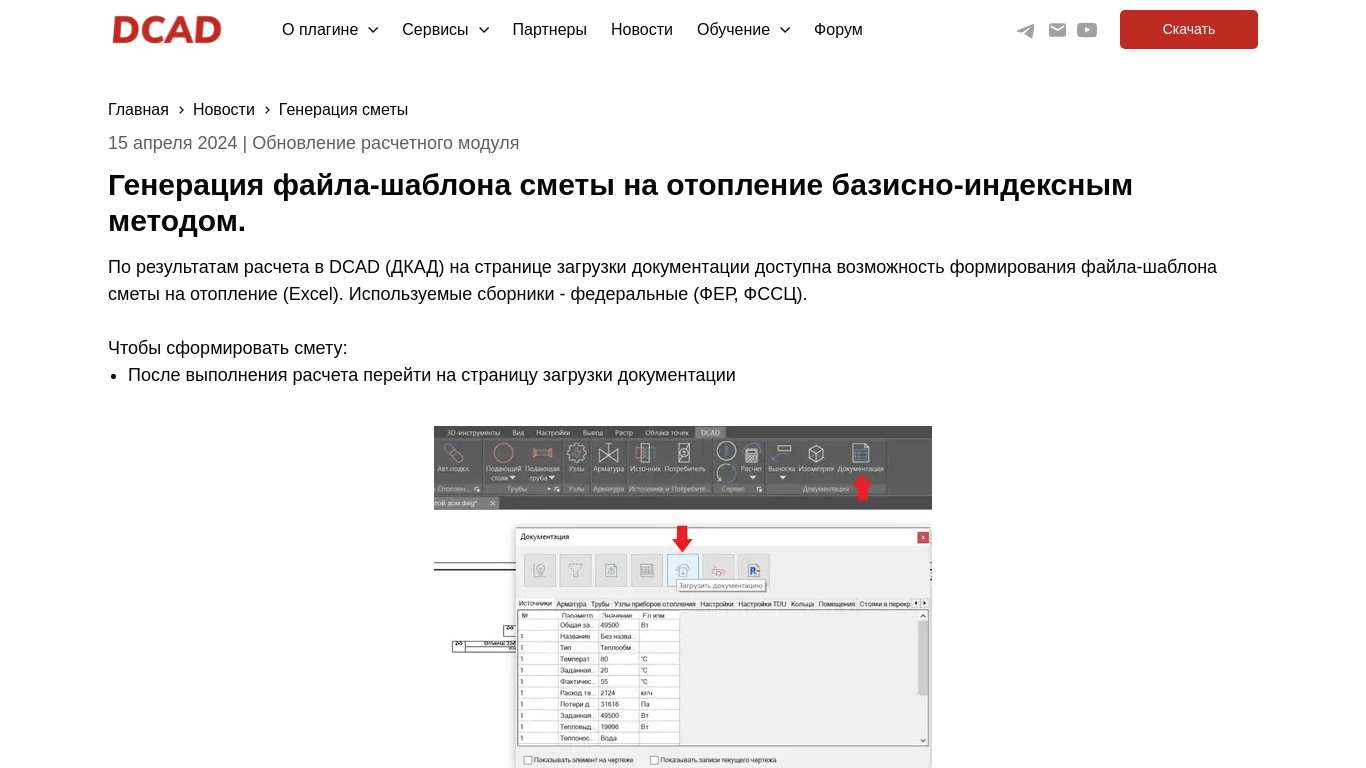This screenshot has height=768, width=1366.
Task: Go to Партнеры in the top navigation
Action: tap(549, 30)
